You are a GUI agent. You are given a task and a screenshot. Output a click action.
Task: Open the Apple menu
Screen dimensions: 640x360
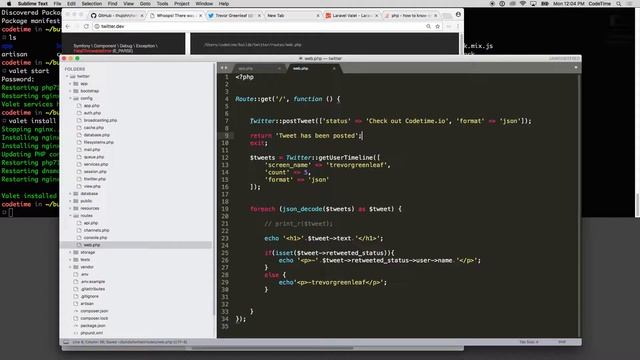9,4
